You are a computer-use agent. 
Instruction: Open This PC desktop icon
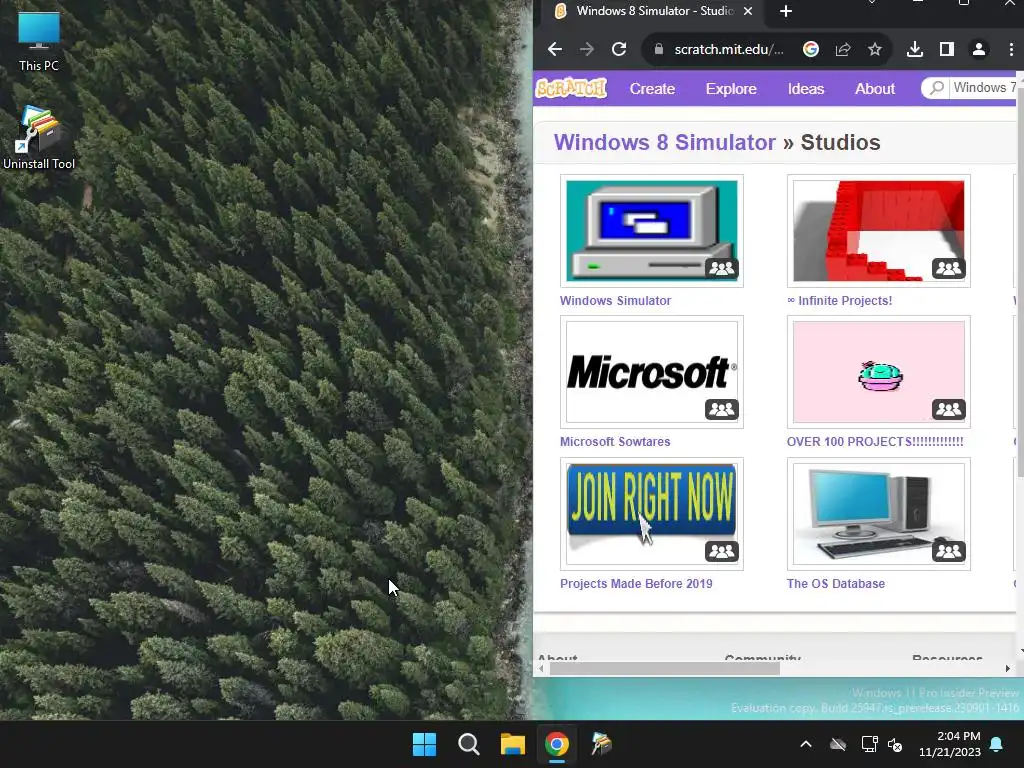click(39, 41)
